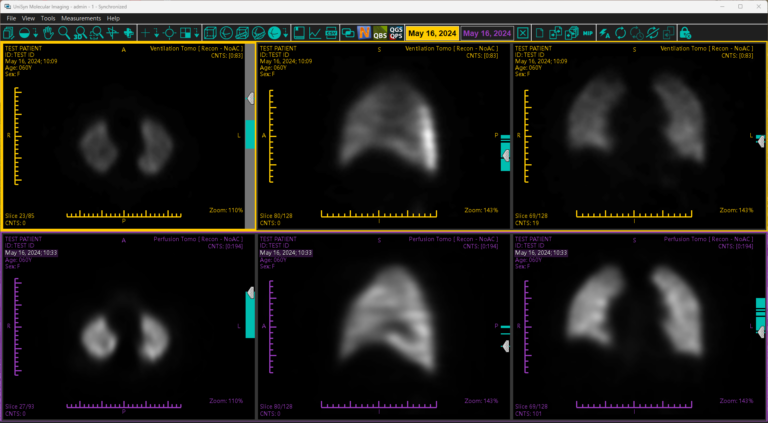Open the File menu
Image resolution: width=768 pixels, height=423 pixels.
11,18
